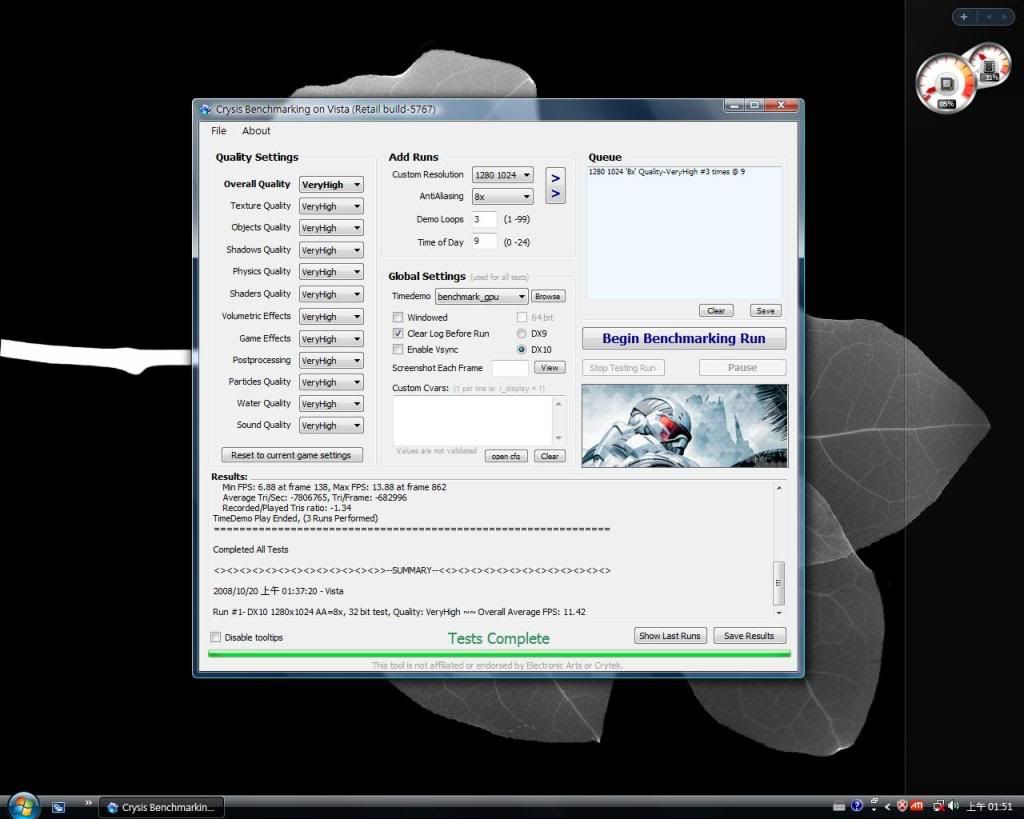Image resolution: width=1024 pixels, height=819 pixels.
Task: Click the keyboard tray icon
Action: click(839, 807)
